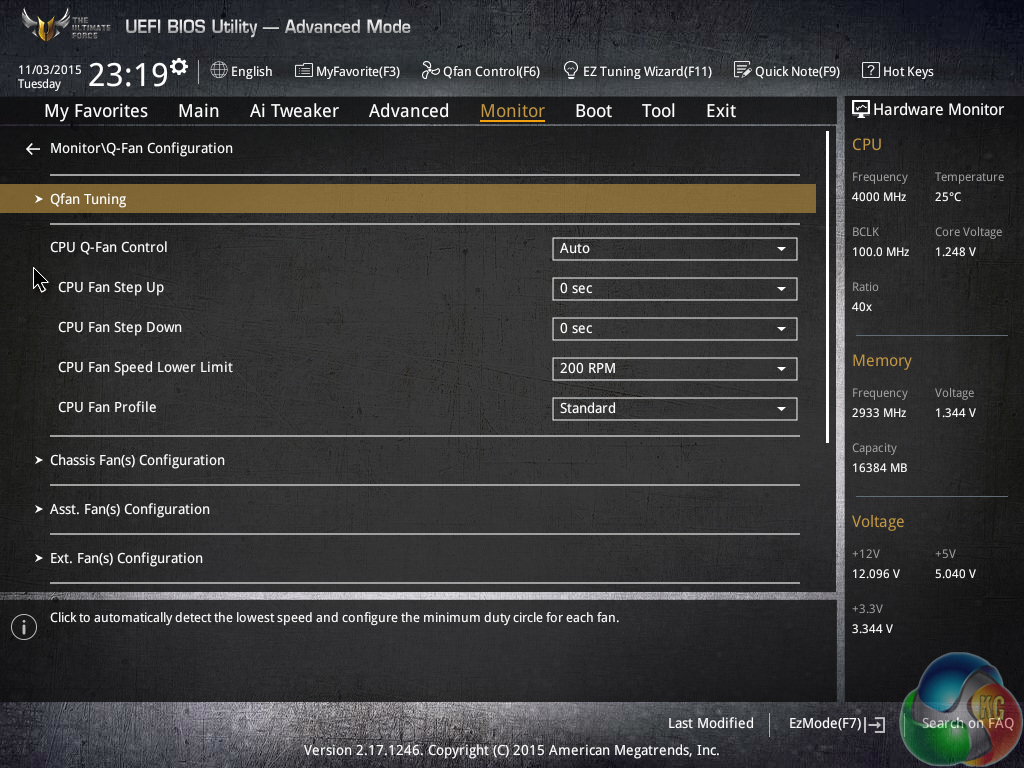This screenshot has width=1024, height=768.
Task: Select the Monitor tab
Action: pos(513,111)
